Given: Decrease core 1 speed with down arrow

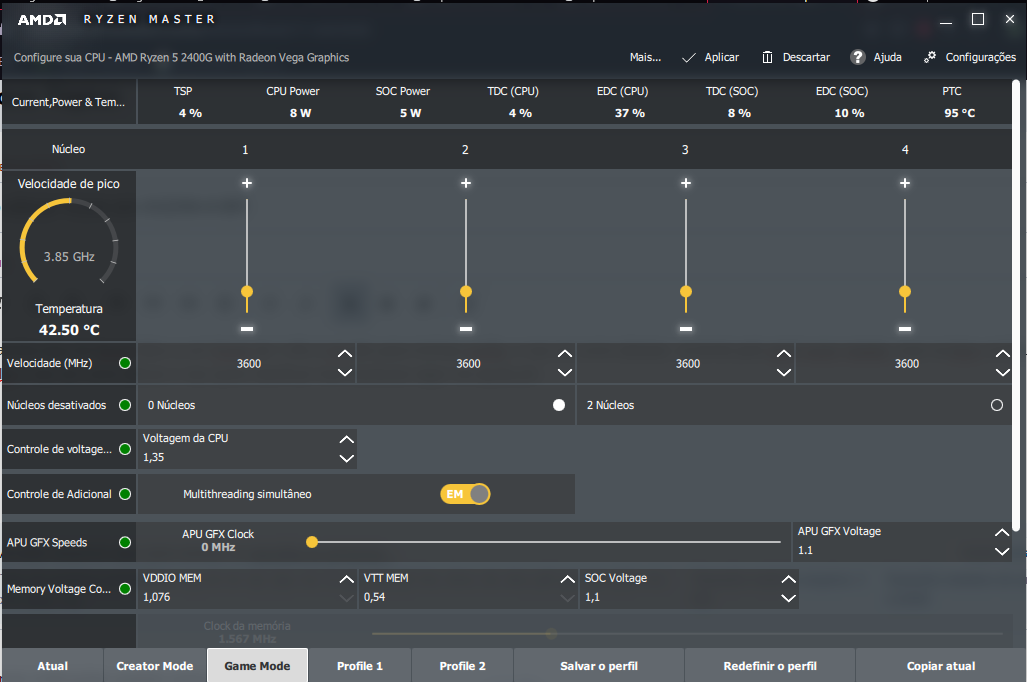Looking at the screenshot, I should pos(345,372).
